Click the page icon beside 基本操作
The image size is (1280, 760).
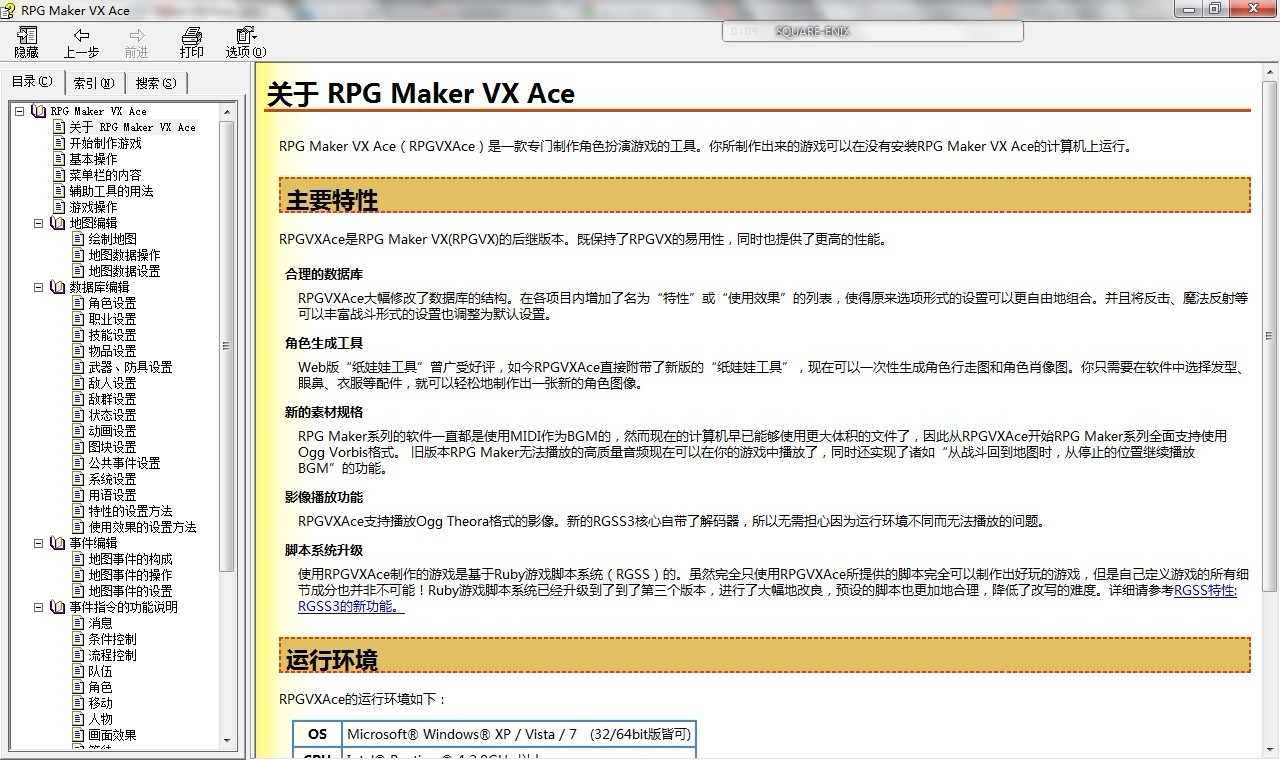click(x=60, y=159)
